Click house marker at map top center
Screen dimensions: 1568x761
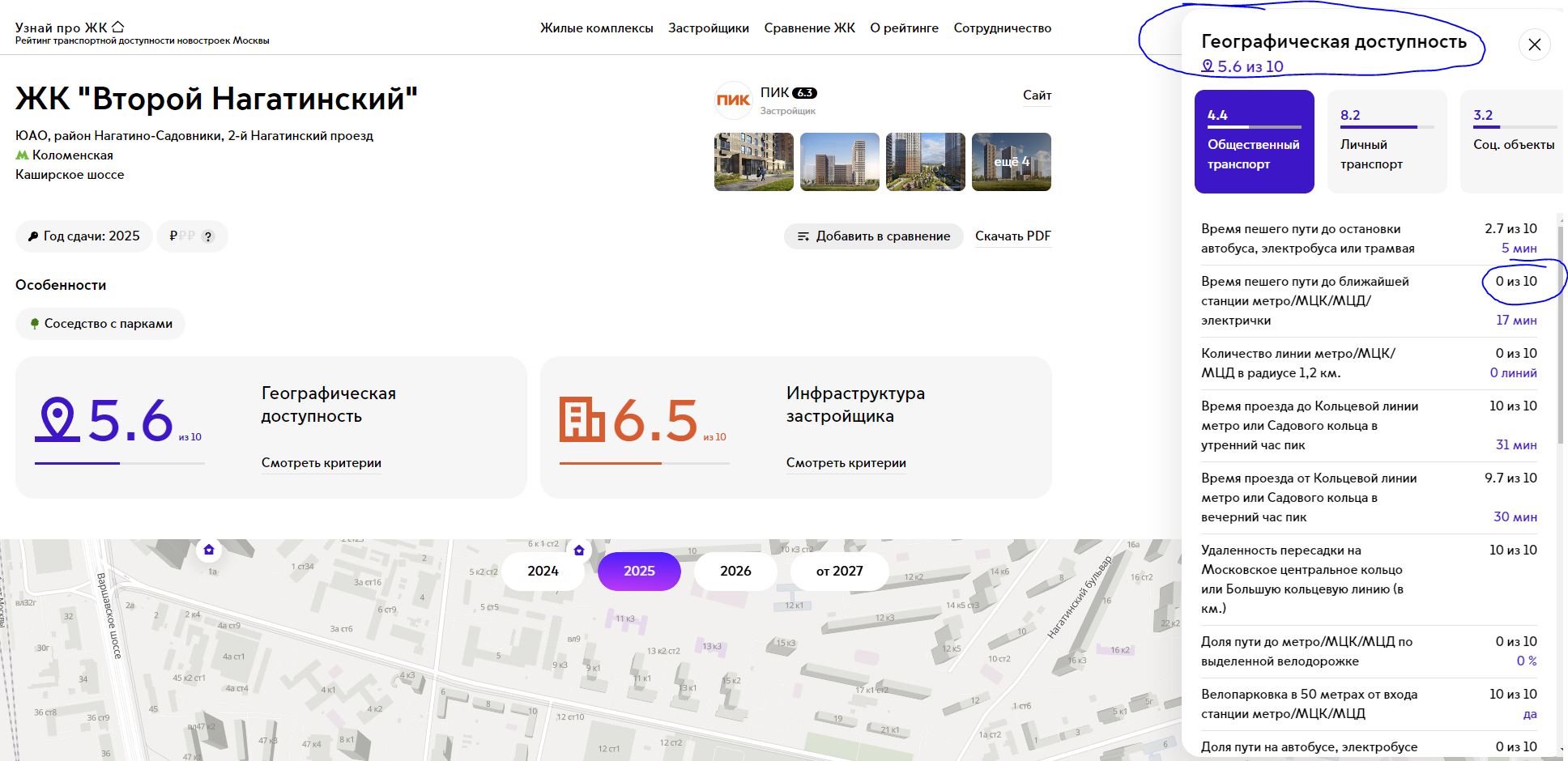point(579,550)
